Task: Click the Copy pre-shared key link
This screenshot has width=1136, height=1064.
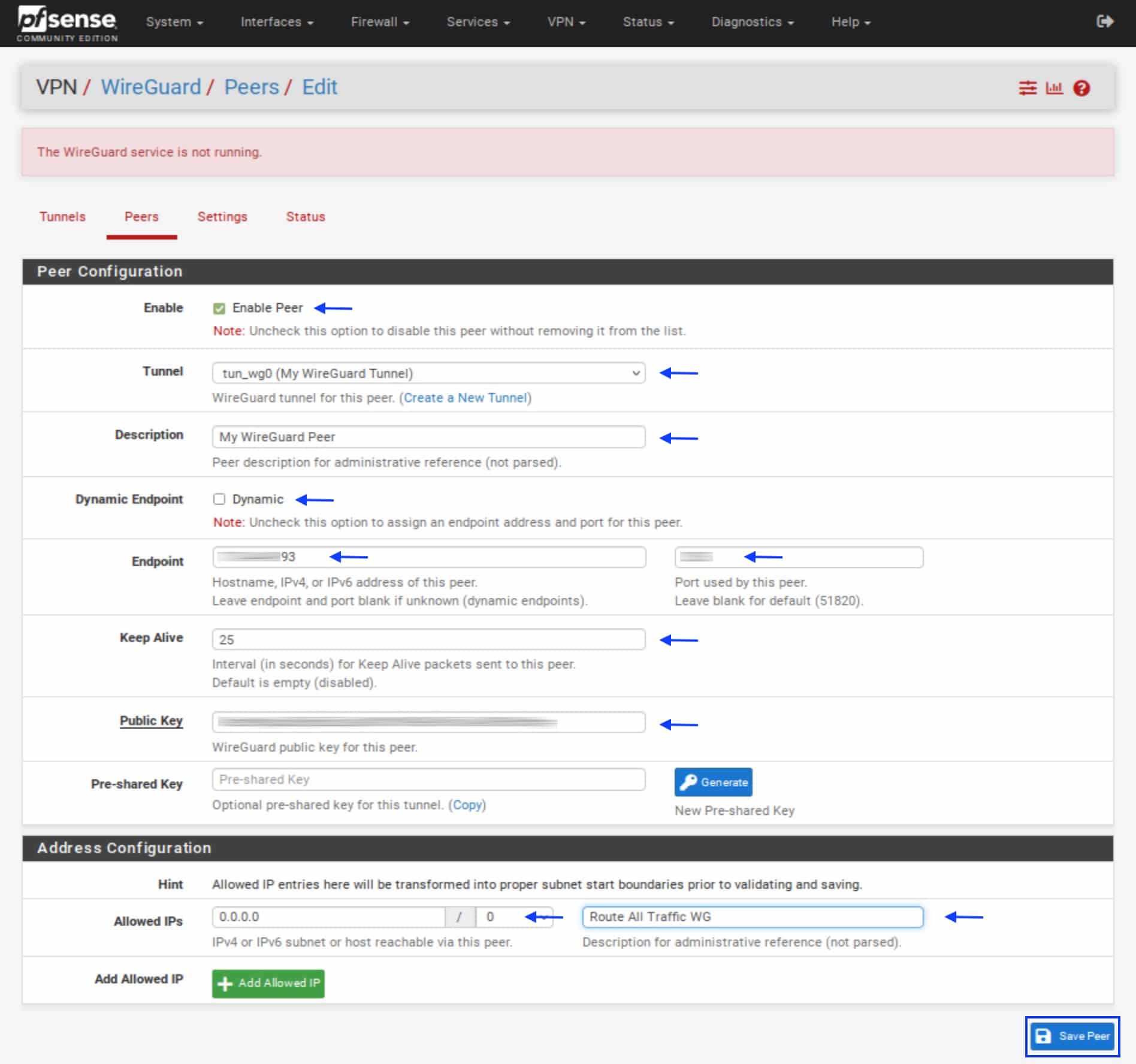Action: tap(467, 805)
